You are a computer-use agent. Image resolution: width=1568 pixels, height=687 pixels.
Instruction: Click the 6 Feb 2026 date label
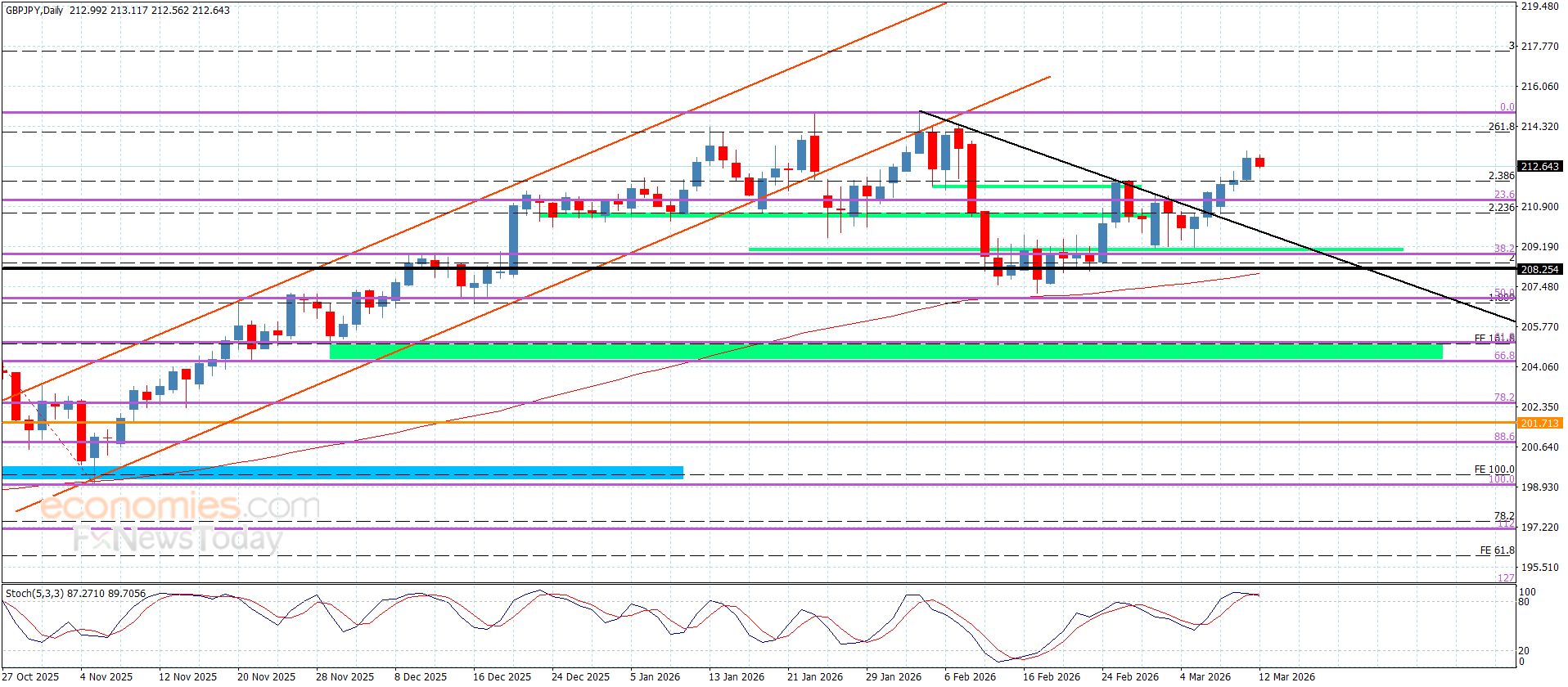[x=970, y=676]
